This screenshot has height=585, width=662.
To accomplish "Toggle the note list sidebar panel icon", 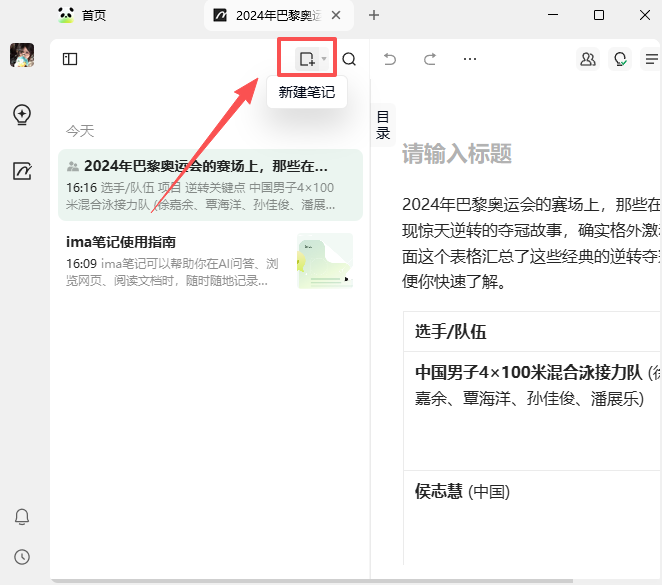I will click(x=70, y=59).
